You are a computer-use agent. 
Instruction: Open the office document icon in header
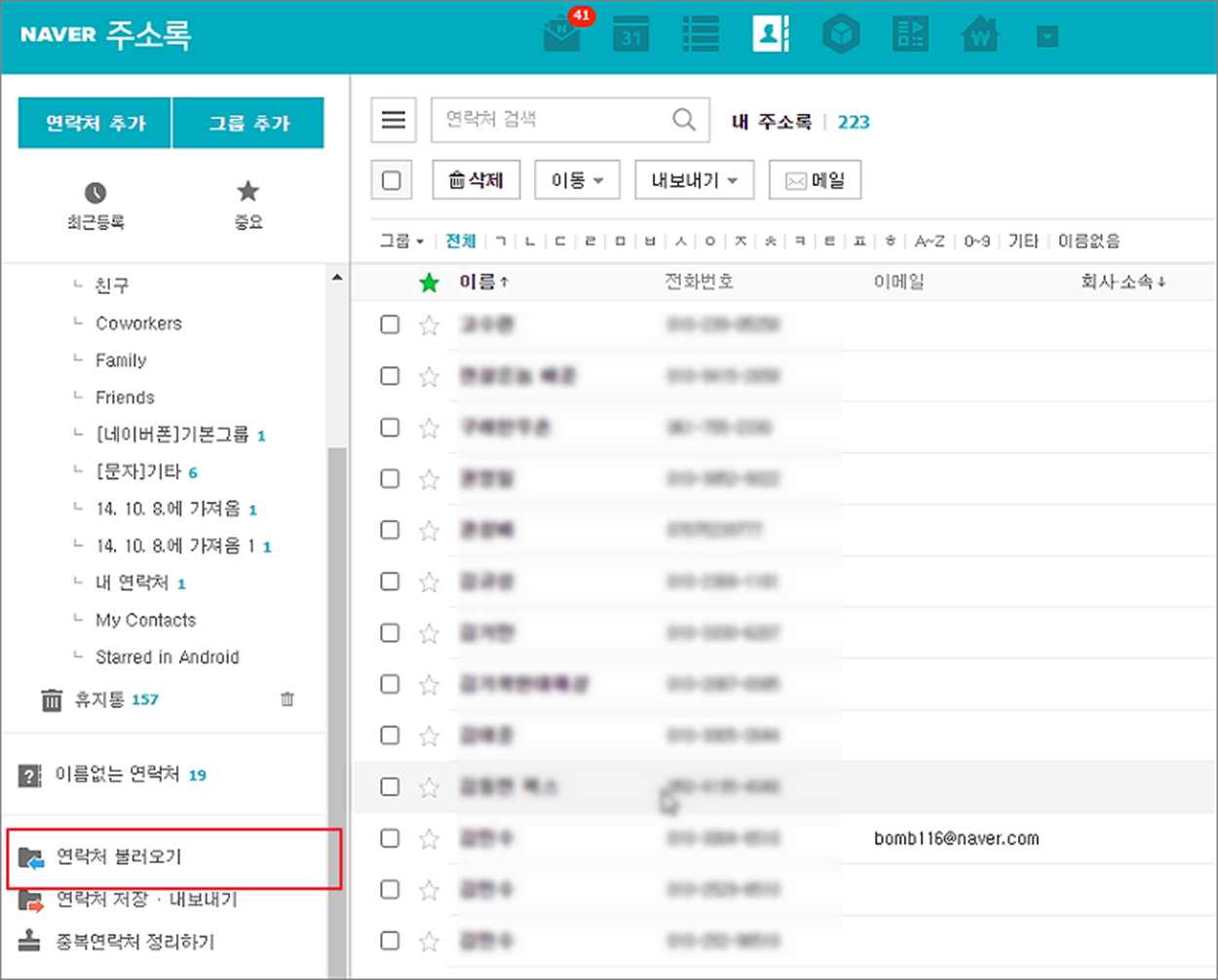[x=911, y=35]
